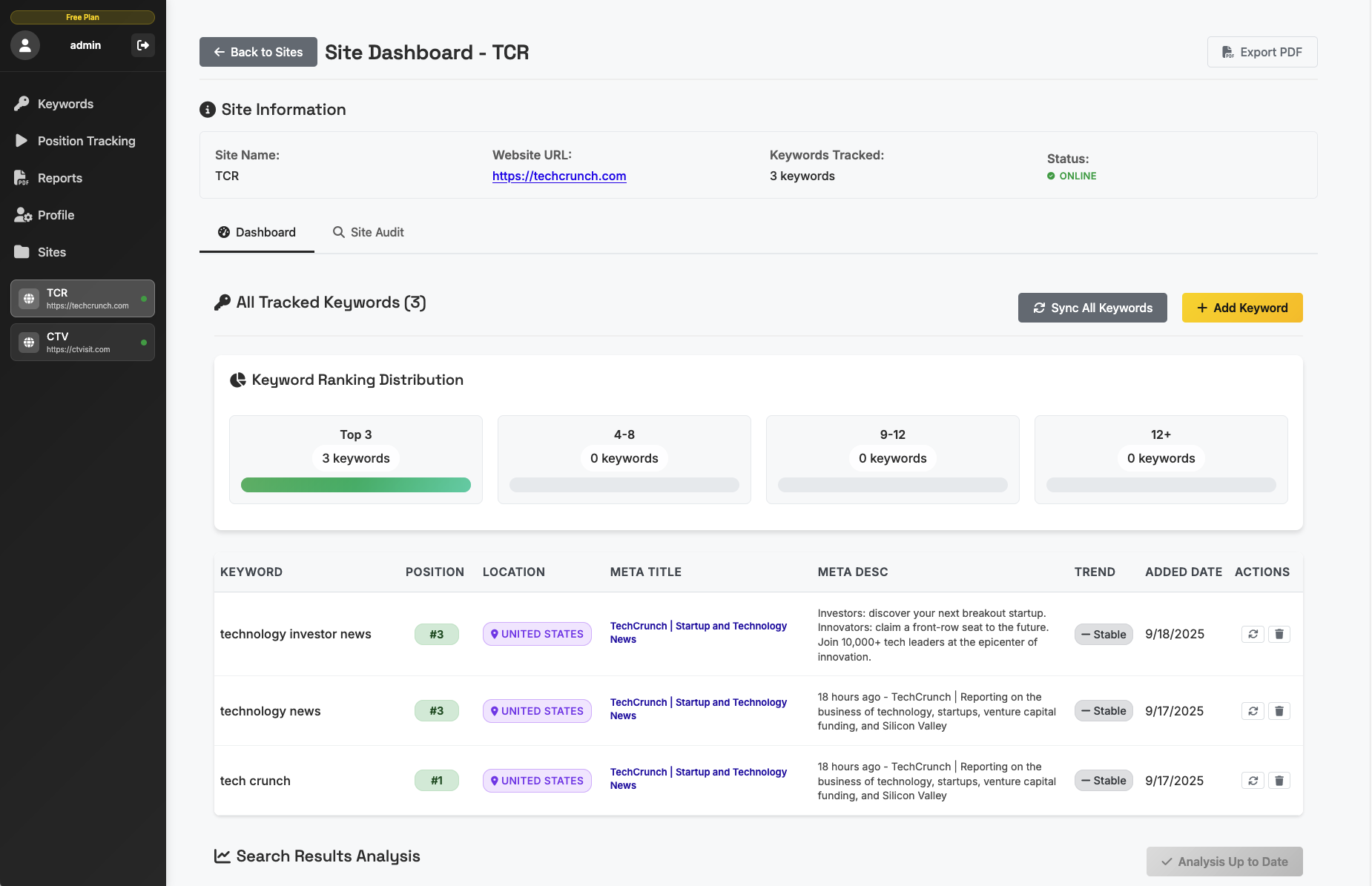Delete the 'technology news' keyword
This screenshot has width=1372, height=886.
point(1279,711)
